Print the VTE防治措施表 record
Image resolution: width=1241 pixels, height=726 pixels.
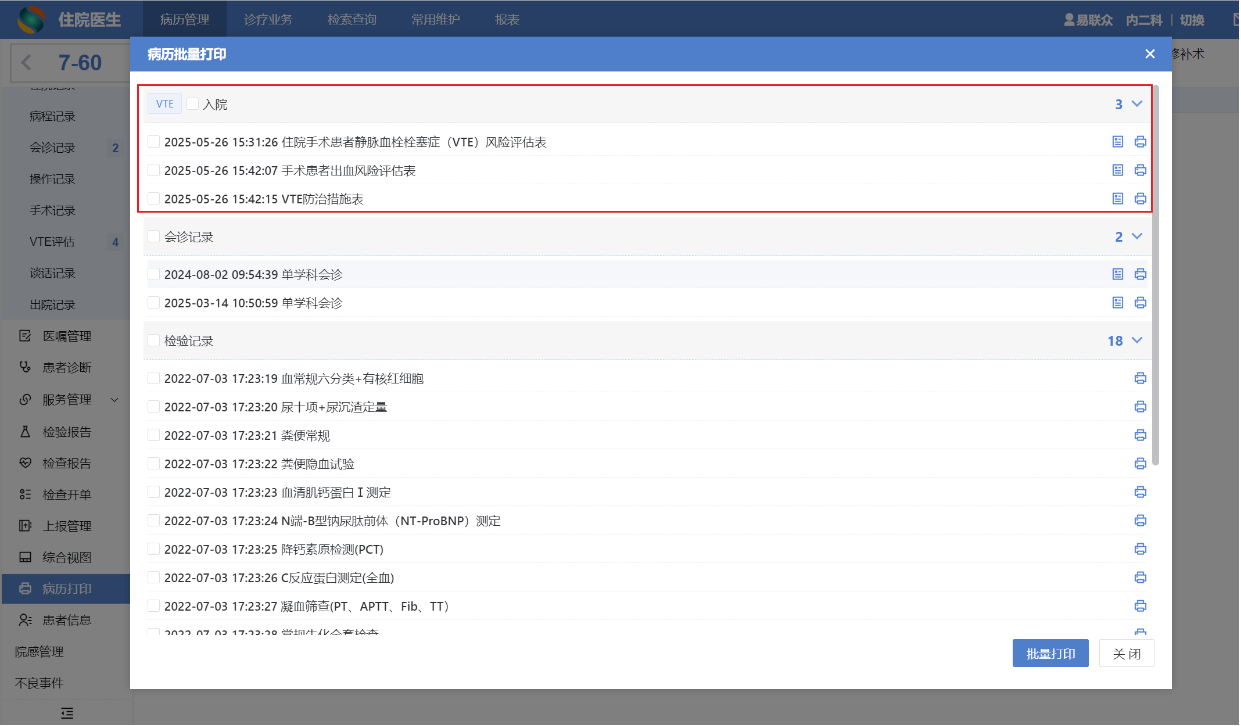1140,198
